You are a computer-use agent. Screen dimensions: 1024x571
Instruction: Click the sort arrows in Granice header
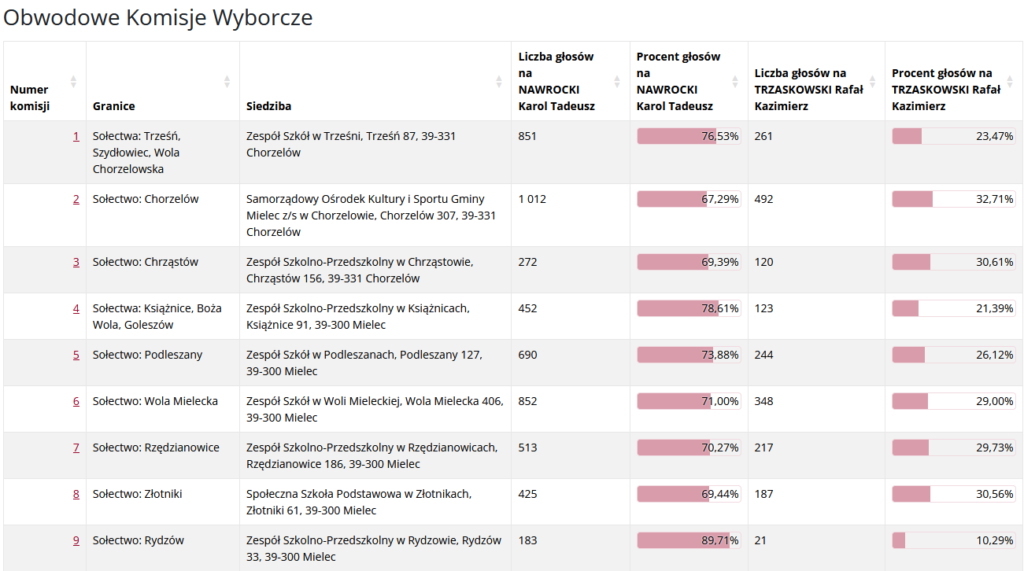coord(227,81)
